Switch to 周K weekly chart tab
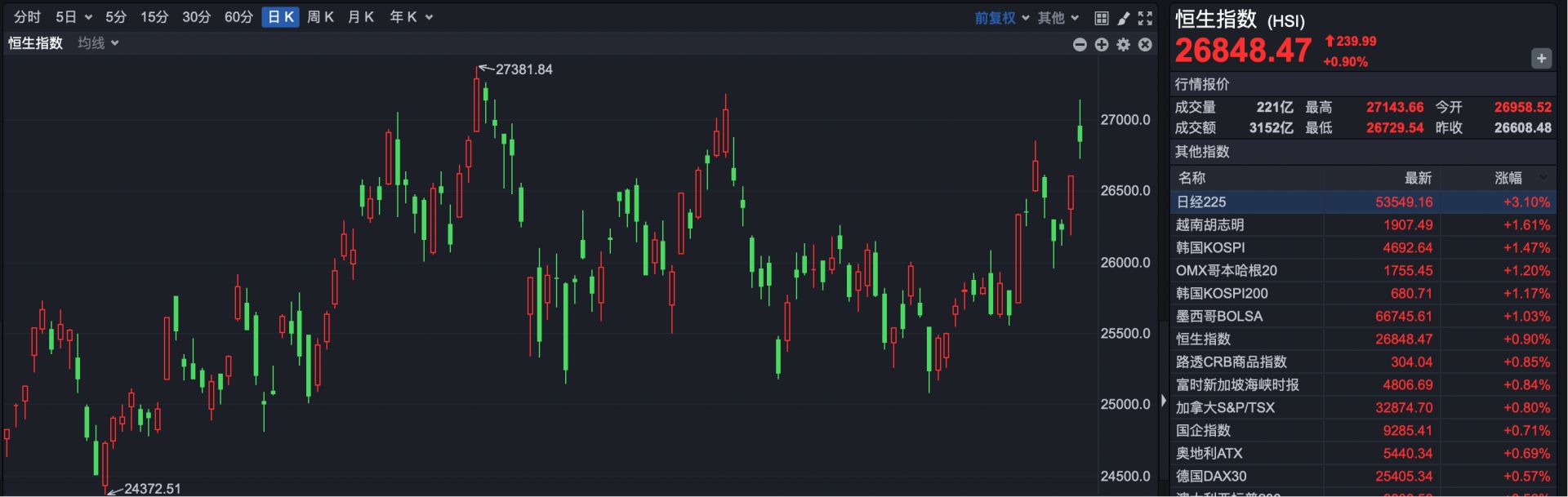The height and width of the screenshot is (497, 1568). tap(320, 17)
